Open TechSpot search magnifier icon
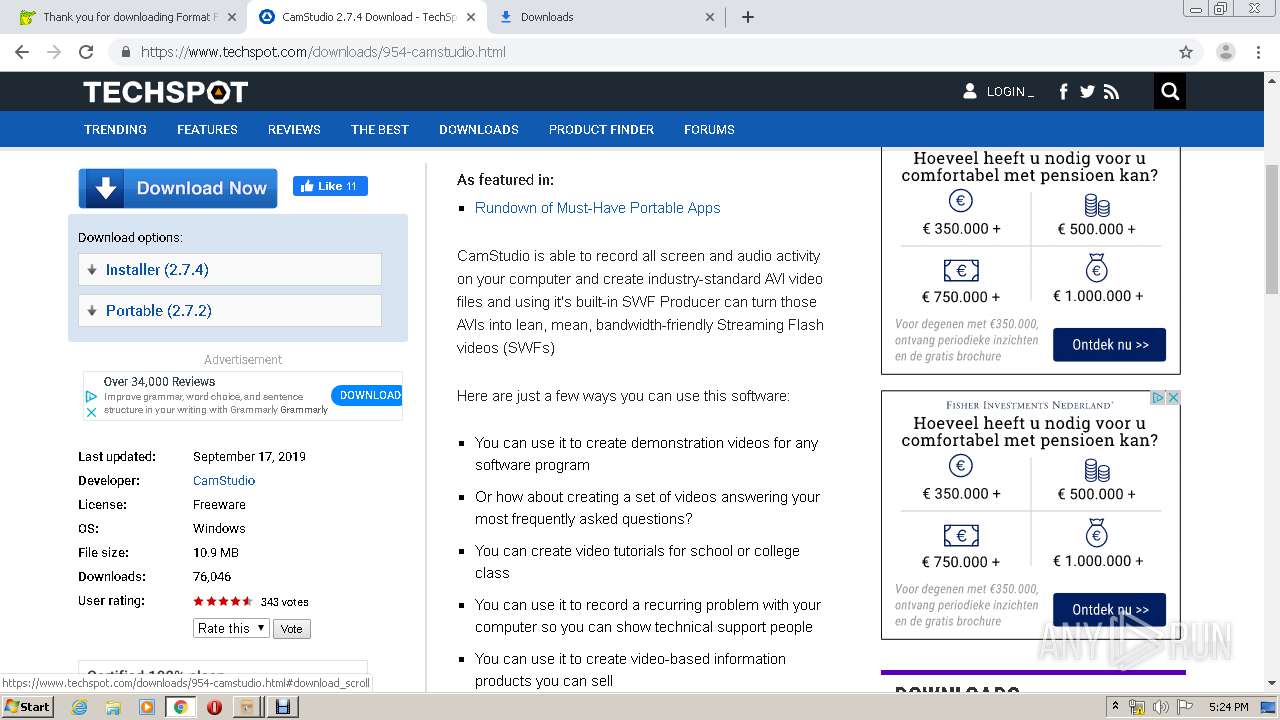1280x720 pixels. coord(1170,92)
